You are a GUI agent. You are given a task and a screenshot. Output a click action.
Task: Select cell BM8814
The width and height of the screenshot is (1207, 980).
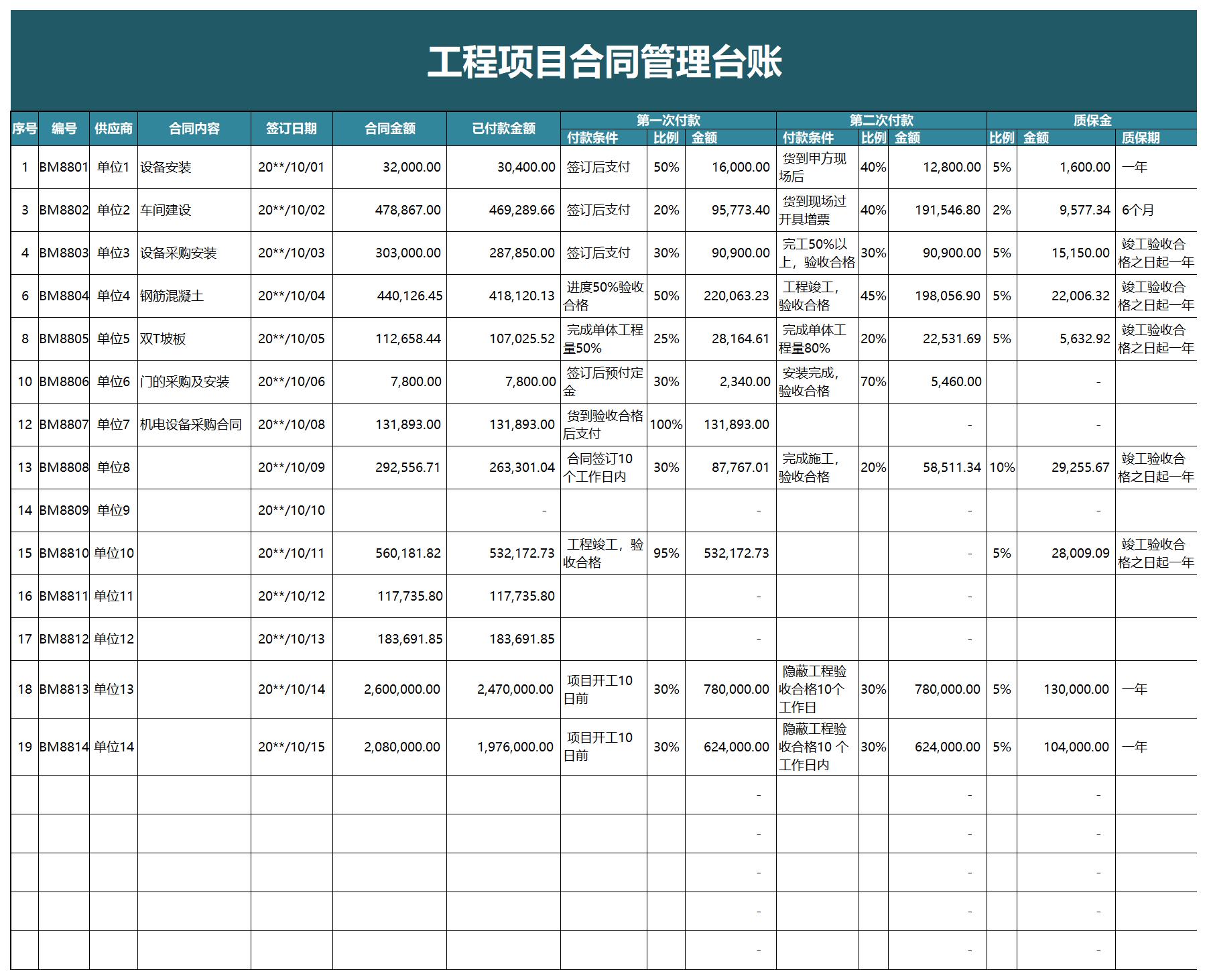[64, 747]
